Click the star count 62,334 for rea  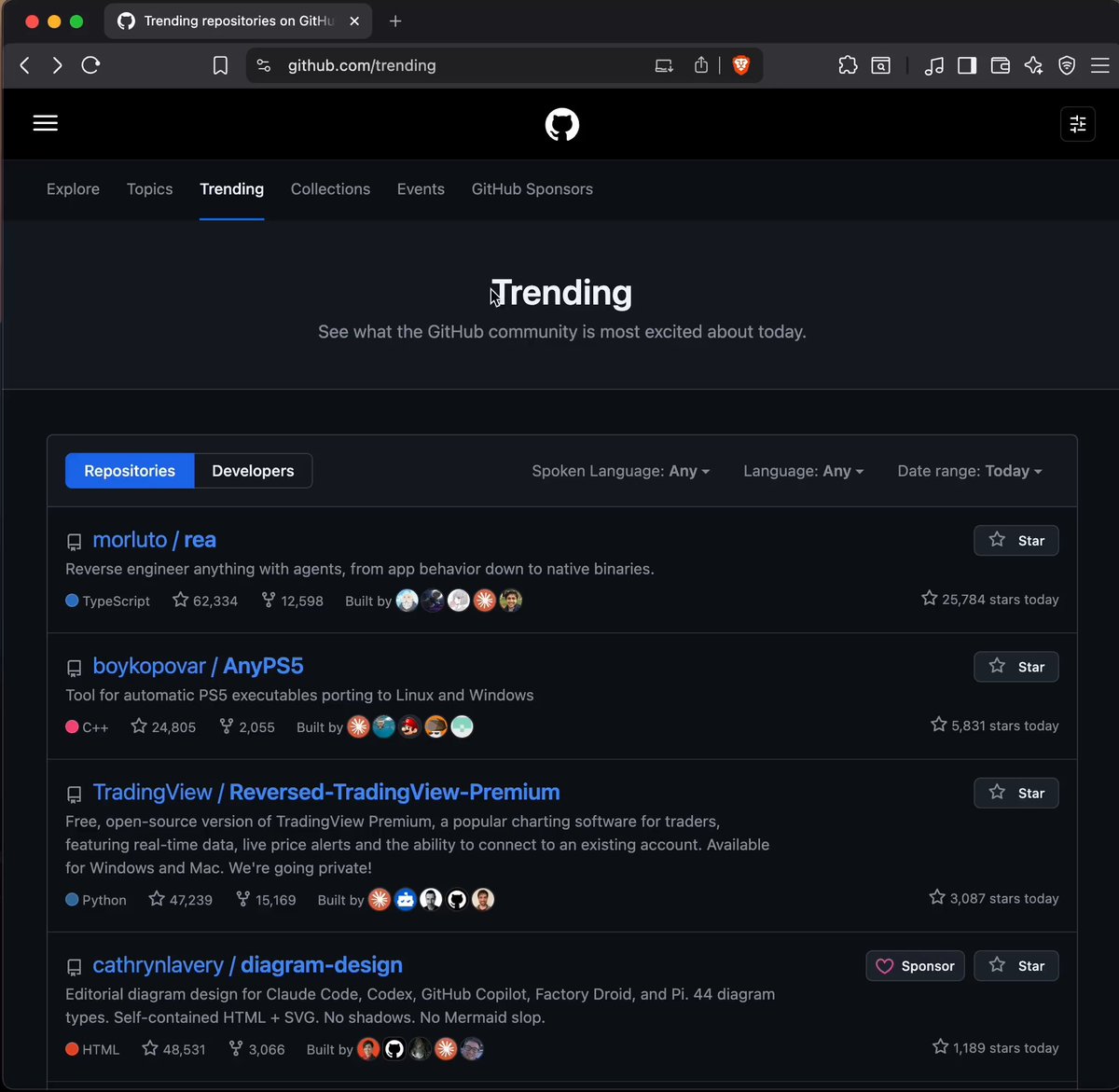tap(205, 601)
